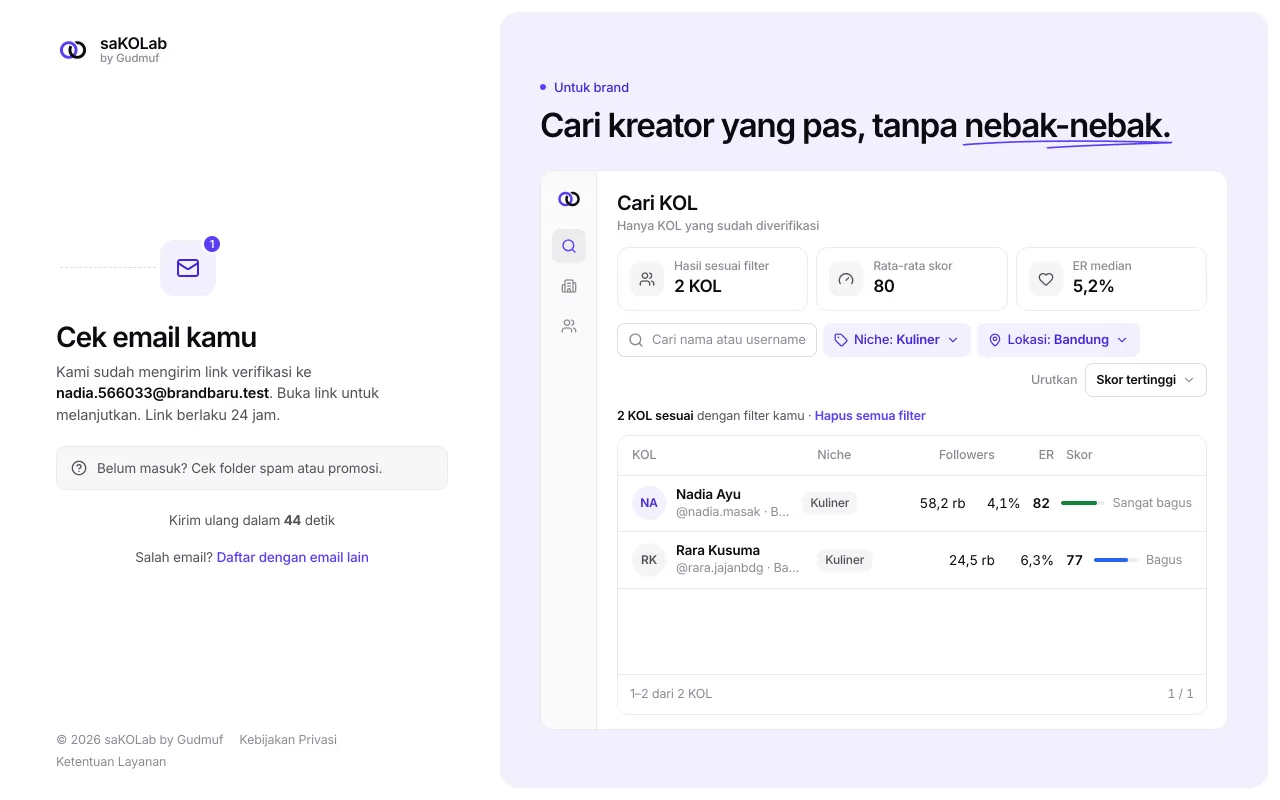Click the 24,5 rb followers value

(972, 560)
